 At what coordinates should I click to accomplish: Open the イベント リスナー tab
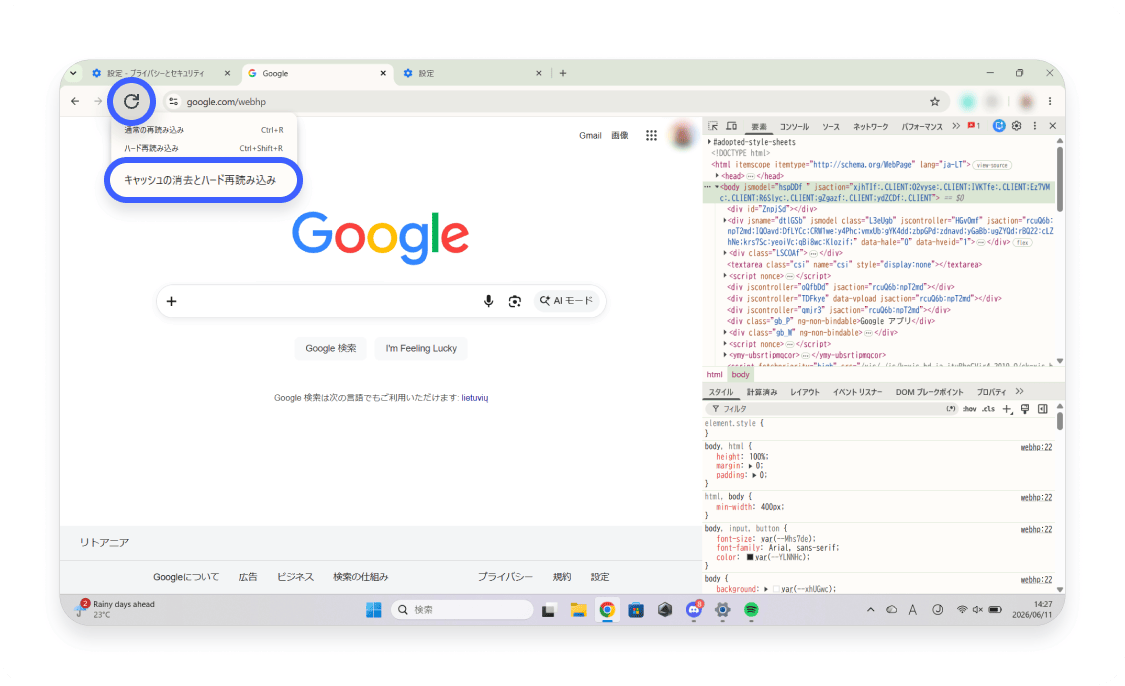click(857, 392)
